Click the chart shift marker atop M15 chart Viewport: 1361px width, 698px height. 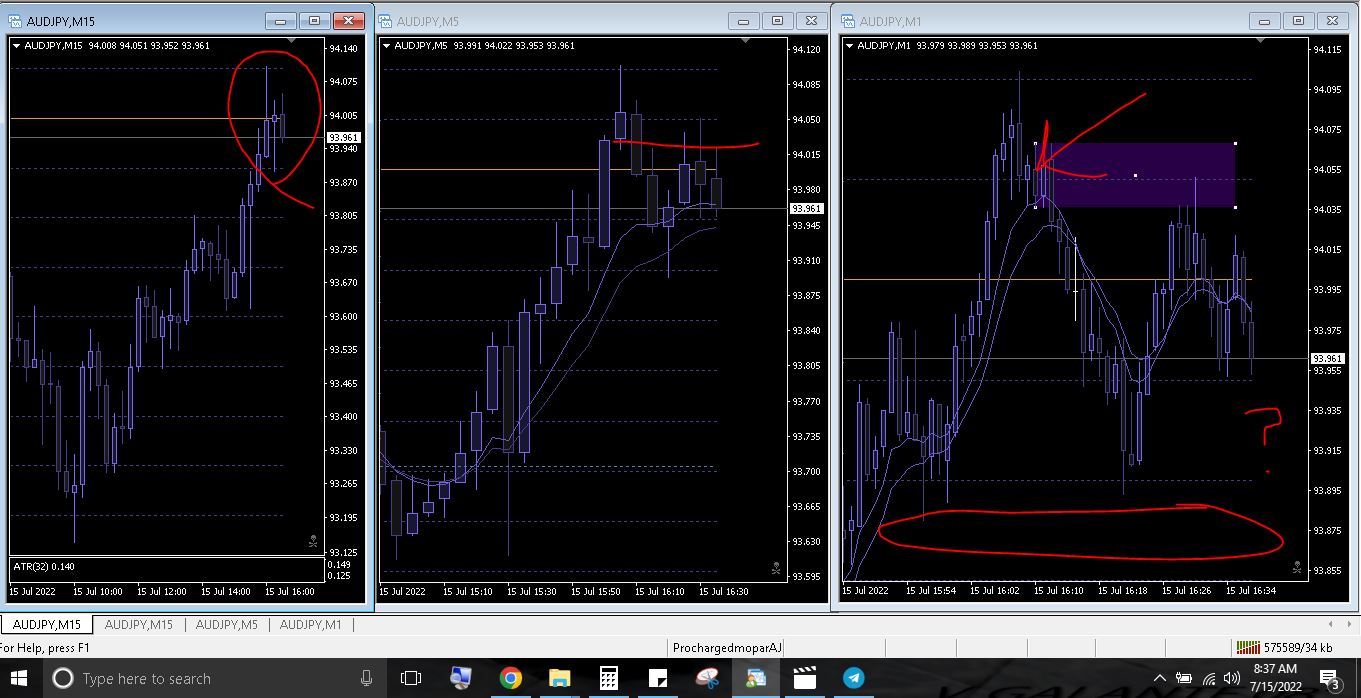pos(291,41)
